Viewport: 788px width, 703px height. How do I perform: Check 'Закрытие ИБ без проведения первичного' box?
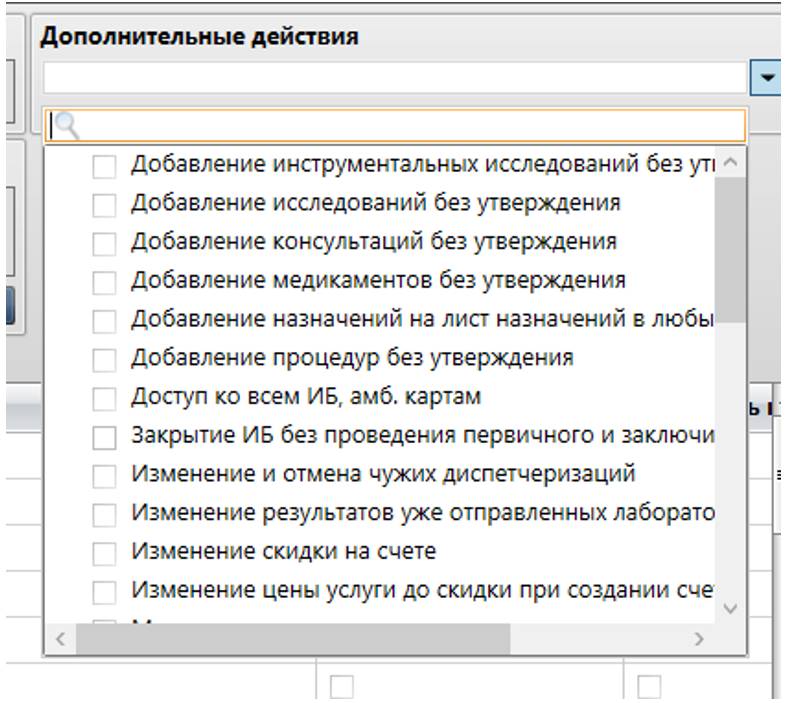[x=105, y=437]
